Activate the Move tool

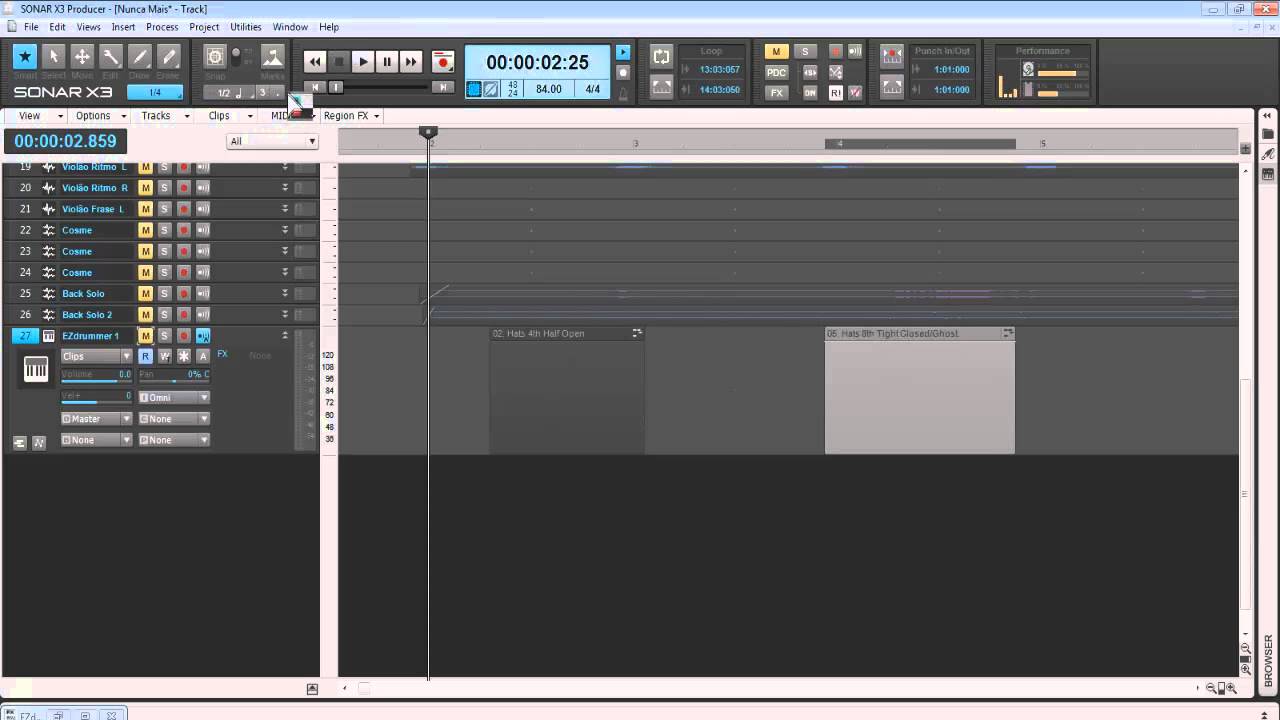click(x=82, y=57)
